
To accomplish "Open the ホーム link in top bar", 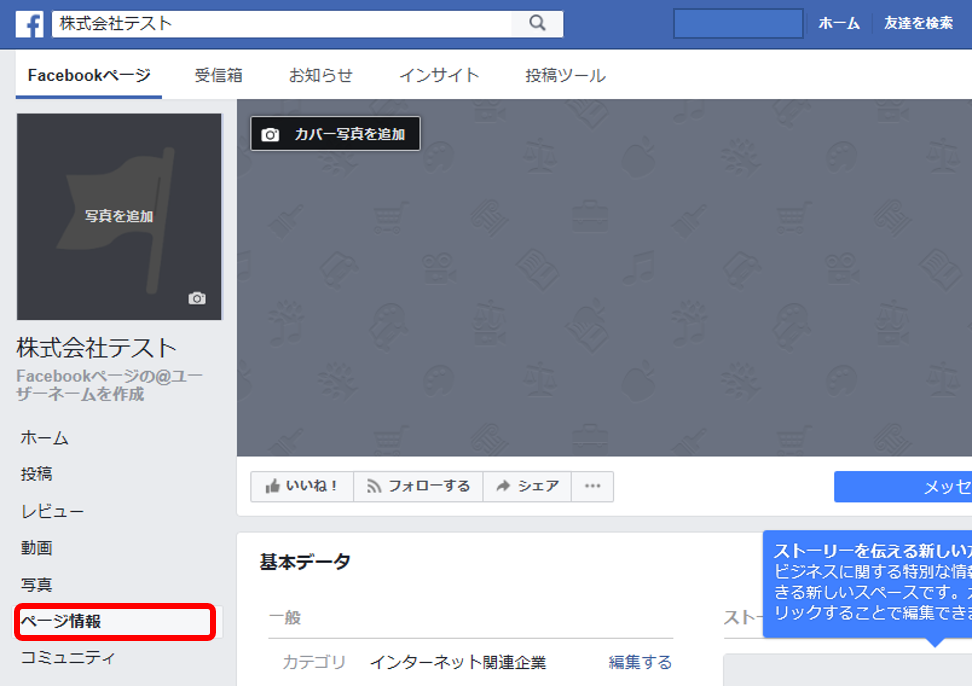I will (x=839, y=24).
